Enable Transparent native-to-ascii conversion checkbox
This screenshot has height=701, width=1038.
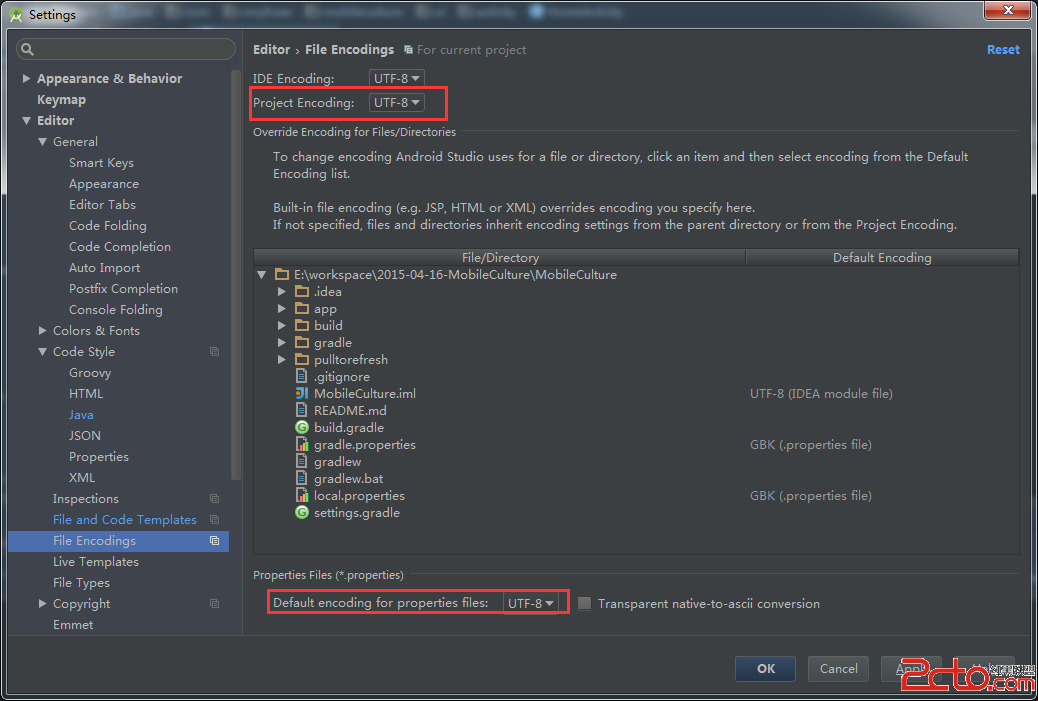click(x=584, y=603)
